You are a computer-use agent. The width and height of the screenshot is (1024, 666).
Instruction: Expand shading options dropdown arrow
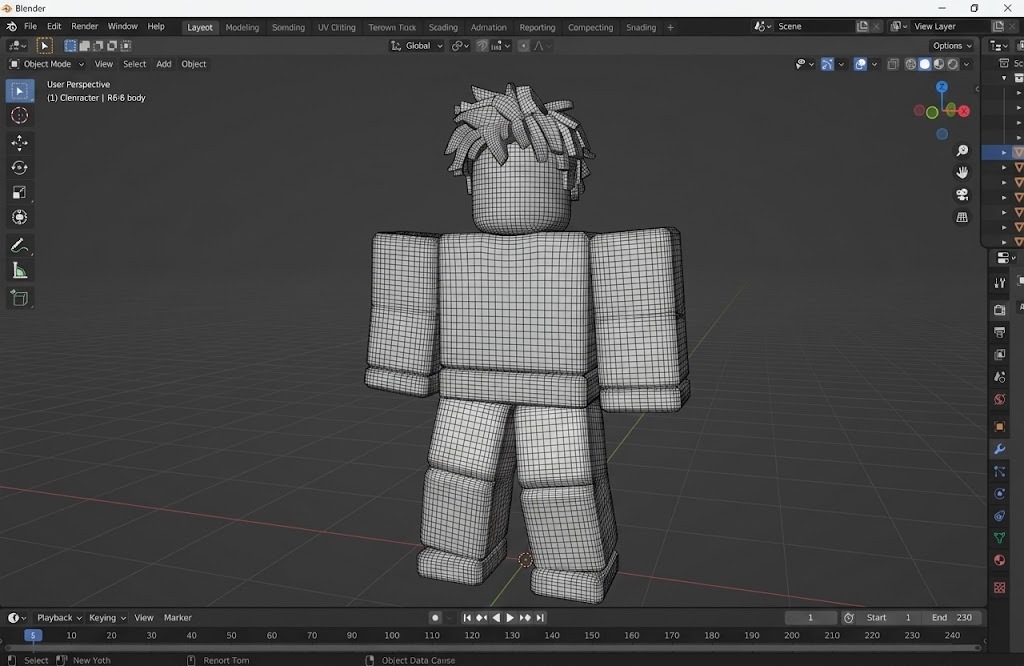click(x=967, y=64)
